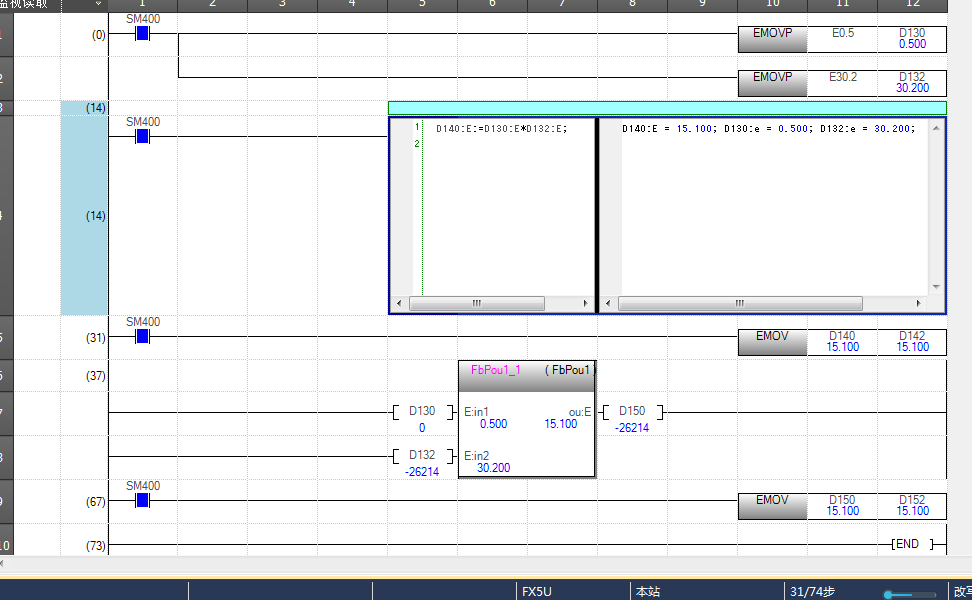The width and height of the screenshot is (972, 600).
Task: Select the EMOVP instruction with E0.5
Action: [771, 39]
